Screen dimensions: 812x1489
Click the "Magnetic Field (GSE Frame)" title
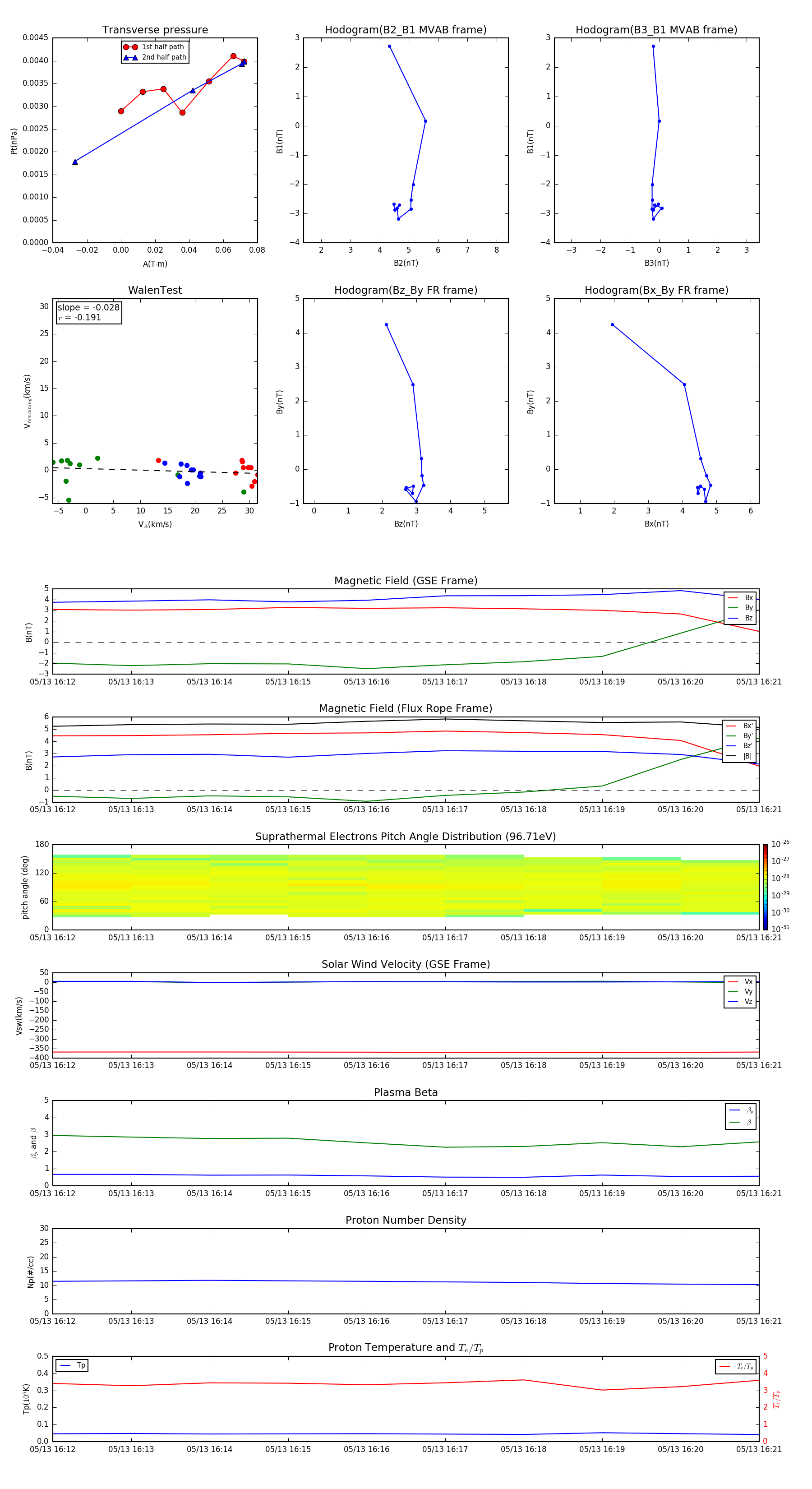[x=406, y=581]
